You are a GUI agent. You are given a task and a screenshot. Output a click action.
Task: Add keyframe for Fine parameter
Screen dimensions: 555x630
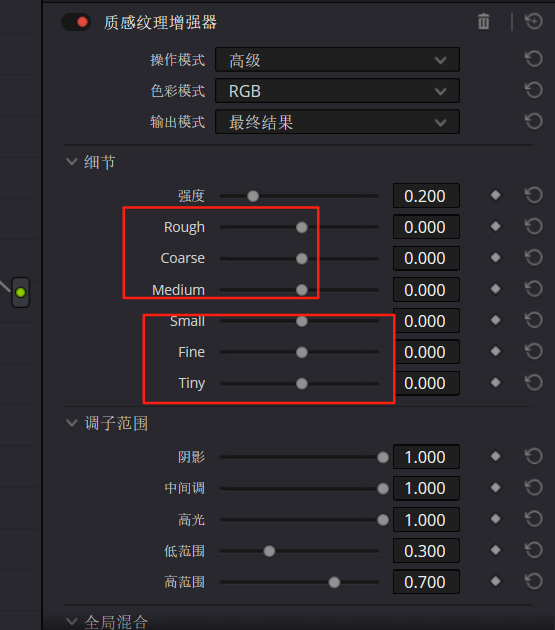[x=496, y=351]
